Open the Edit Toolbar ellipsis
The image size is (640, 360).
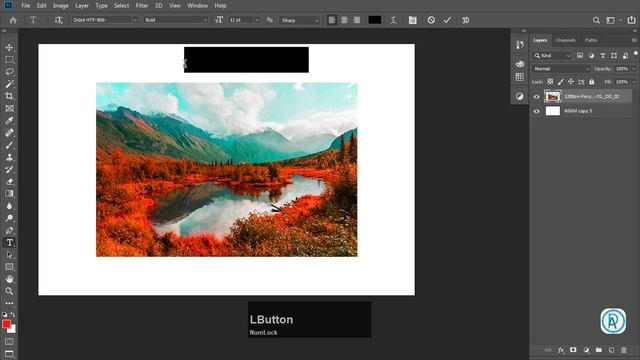pyautogui.click(x=9, y=303)
